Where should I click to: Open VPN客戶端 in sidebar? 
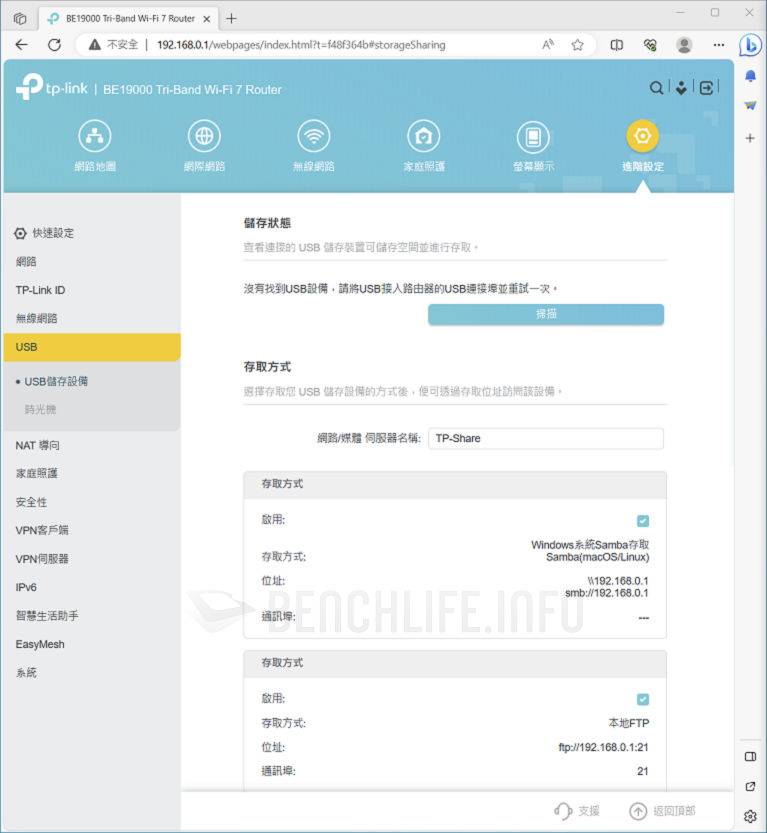coord(41,530)
